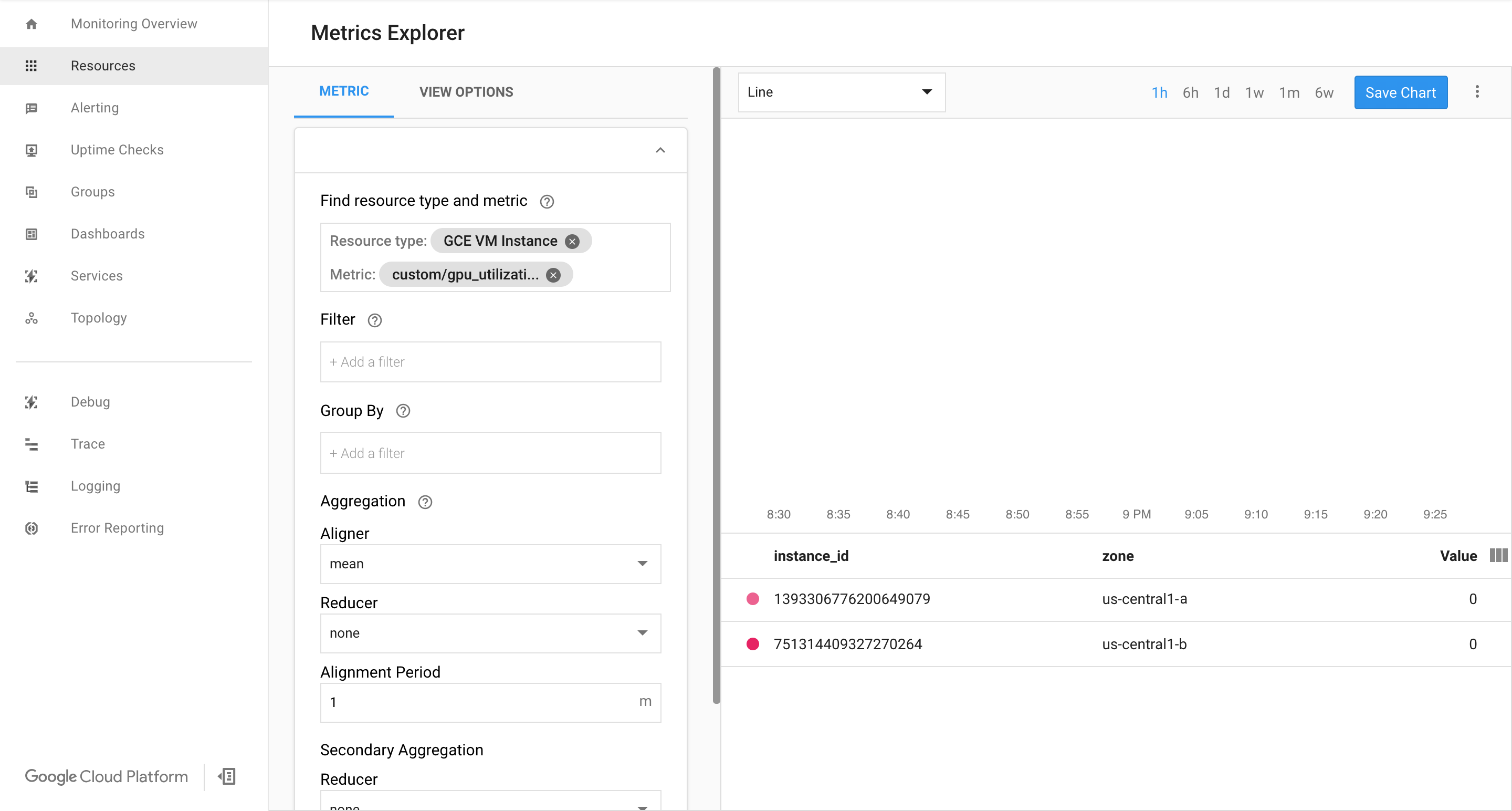Click the Resources sidebar icon
The image size is (1512, 811).
pos(31,66)
